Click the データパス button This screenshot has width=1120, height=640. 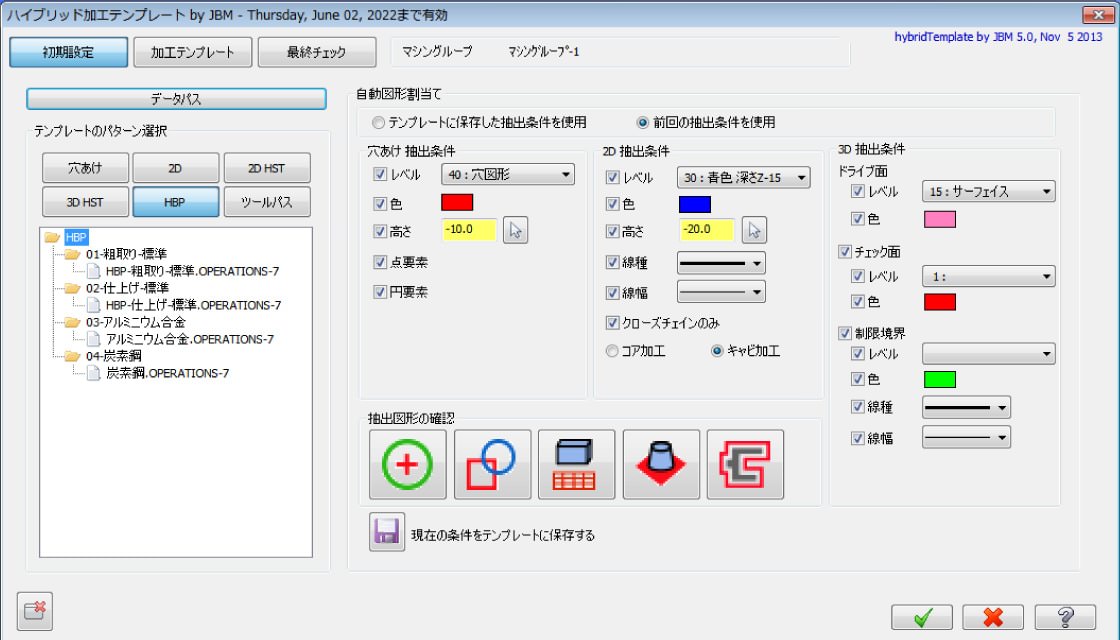(176, 99)
